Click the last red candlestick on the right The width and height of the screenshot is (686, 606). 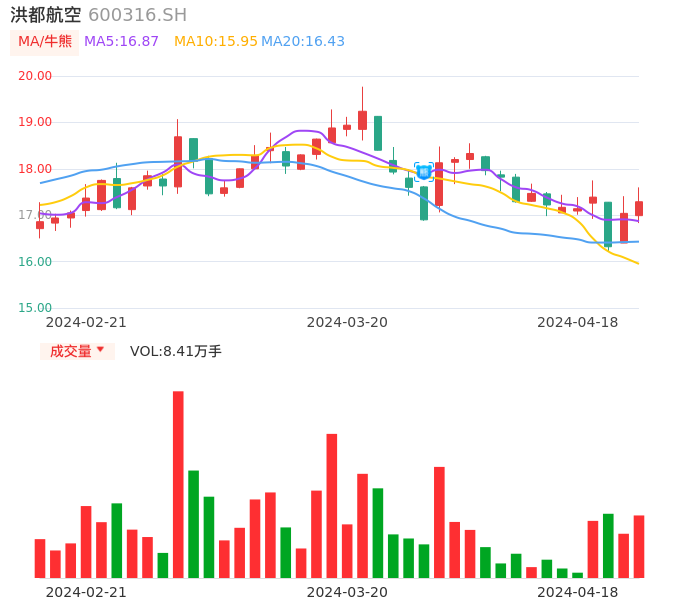point(638,208)
